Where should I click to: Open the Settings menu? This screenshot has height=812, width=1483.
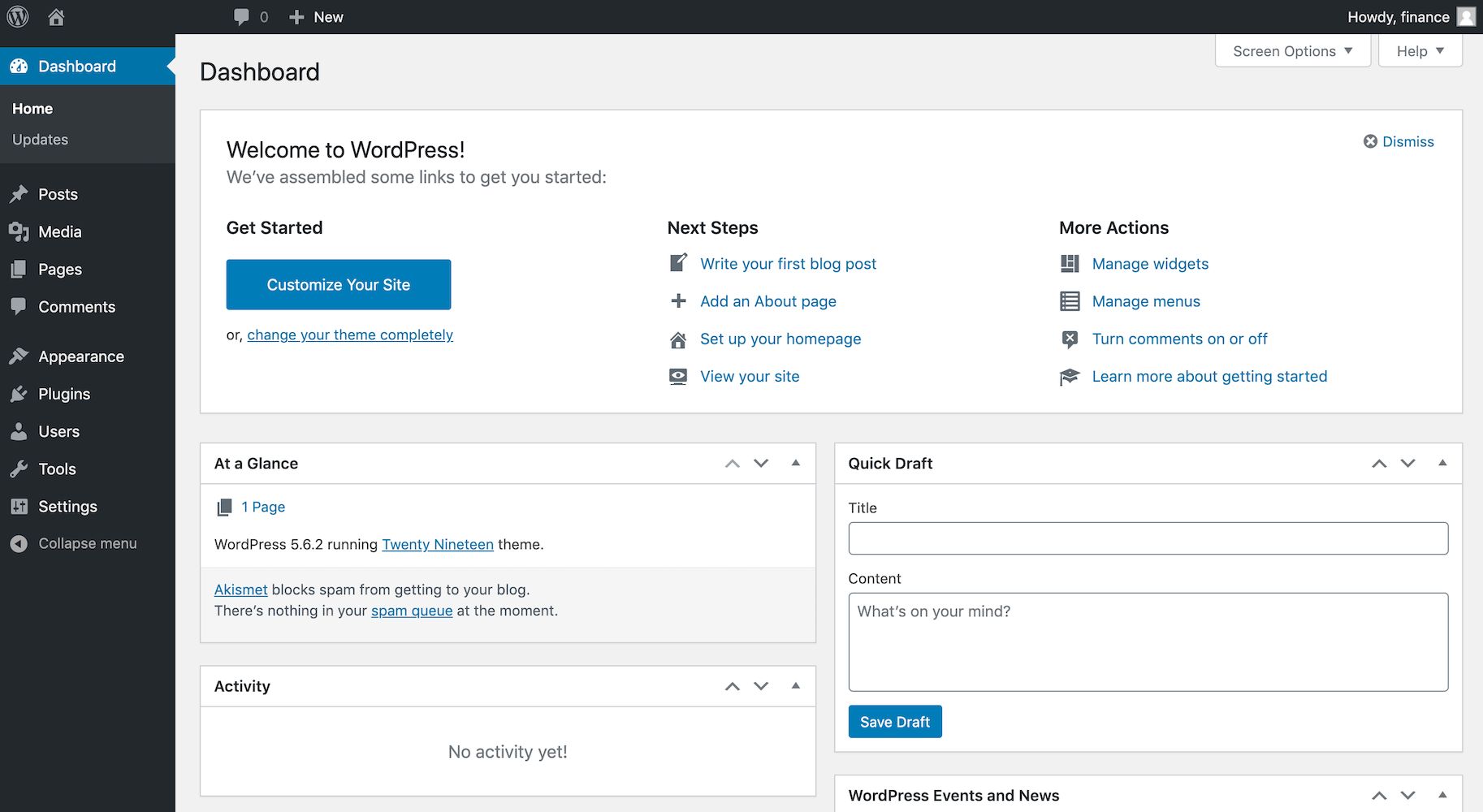pos(88,506)
